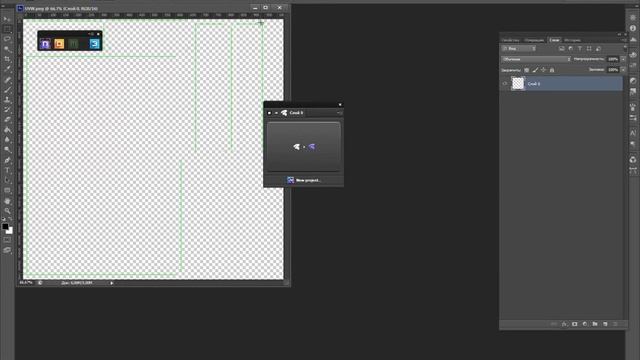The height and width of the screenshot is (360, 640).
Task: Add a layer mask
Action: tap(575, 324)
